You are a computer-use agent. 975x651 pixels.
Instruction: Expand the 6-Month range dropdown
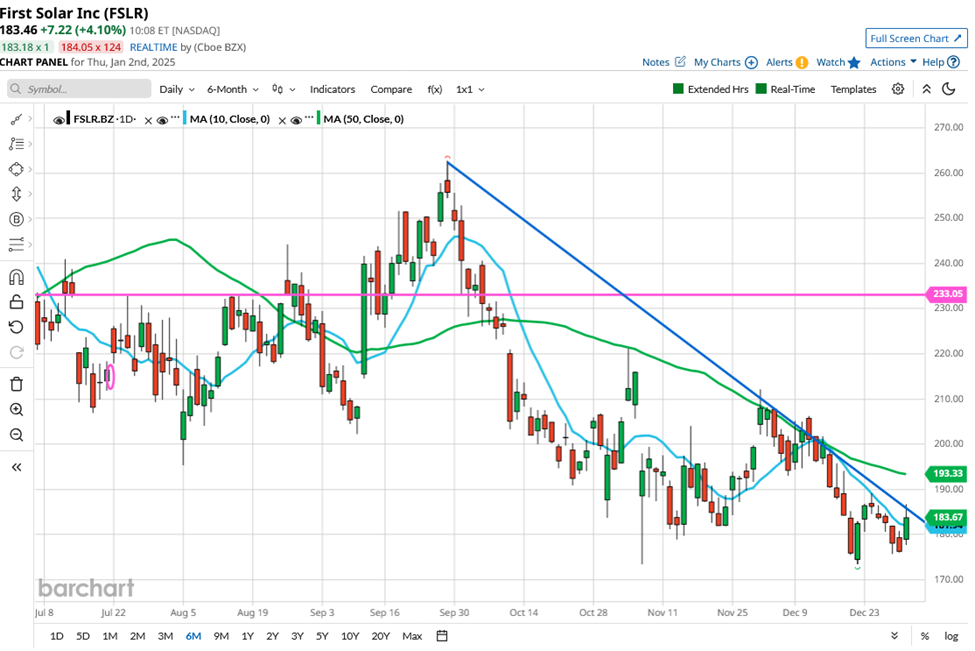230,89
